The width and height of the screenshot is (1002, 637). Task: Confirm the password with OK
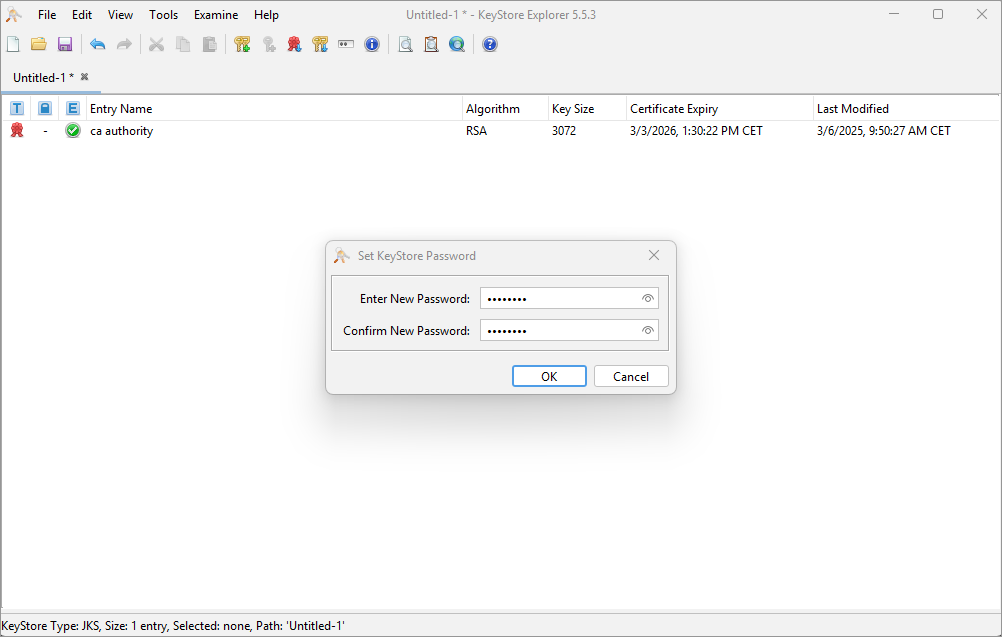click(549, 376)
